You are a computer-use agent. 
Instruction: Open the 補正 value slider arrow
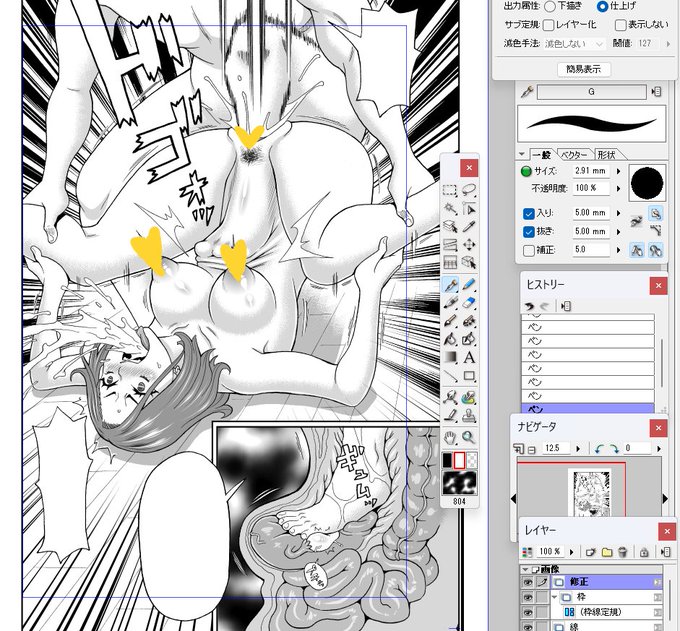pos(618,250)
